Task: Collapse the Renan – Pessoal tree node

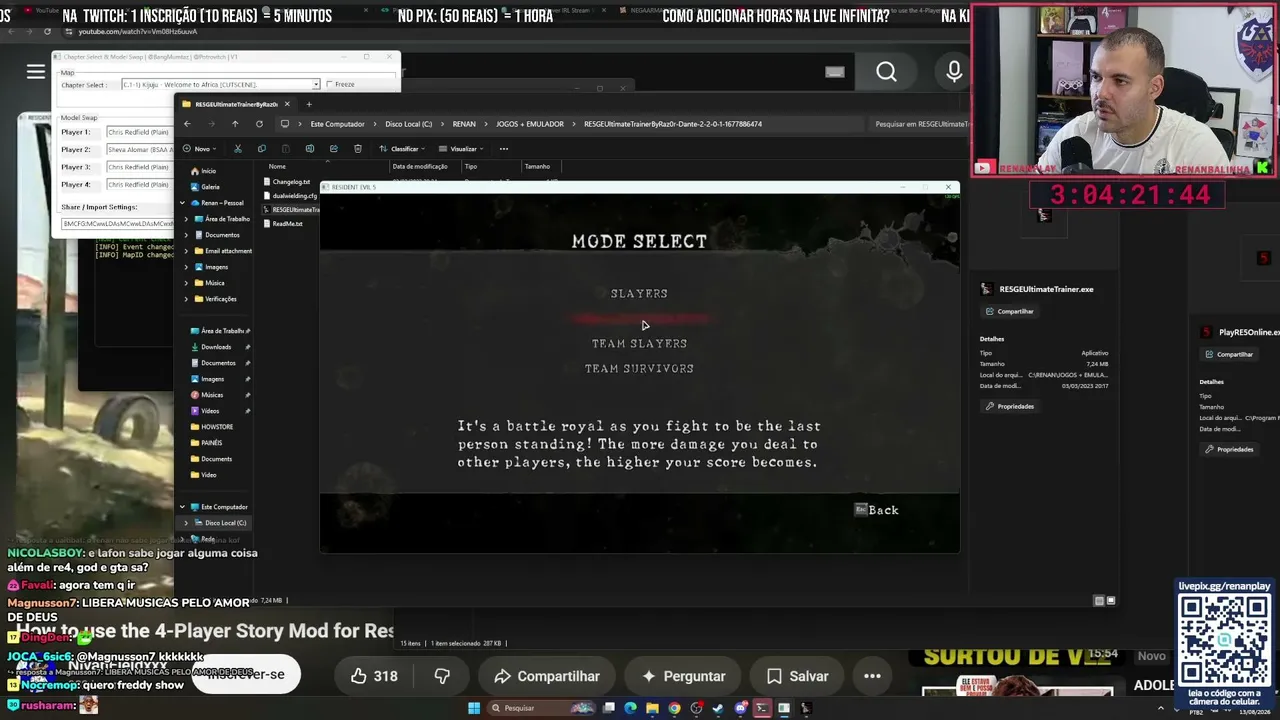Action: click(x=182, y=203)
